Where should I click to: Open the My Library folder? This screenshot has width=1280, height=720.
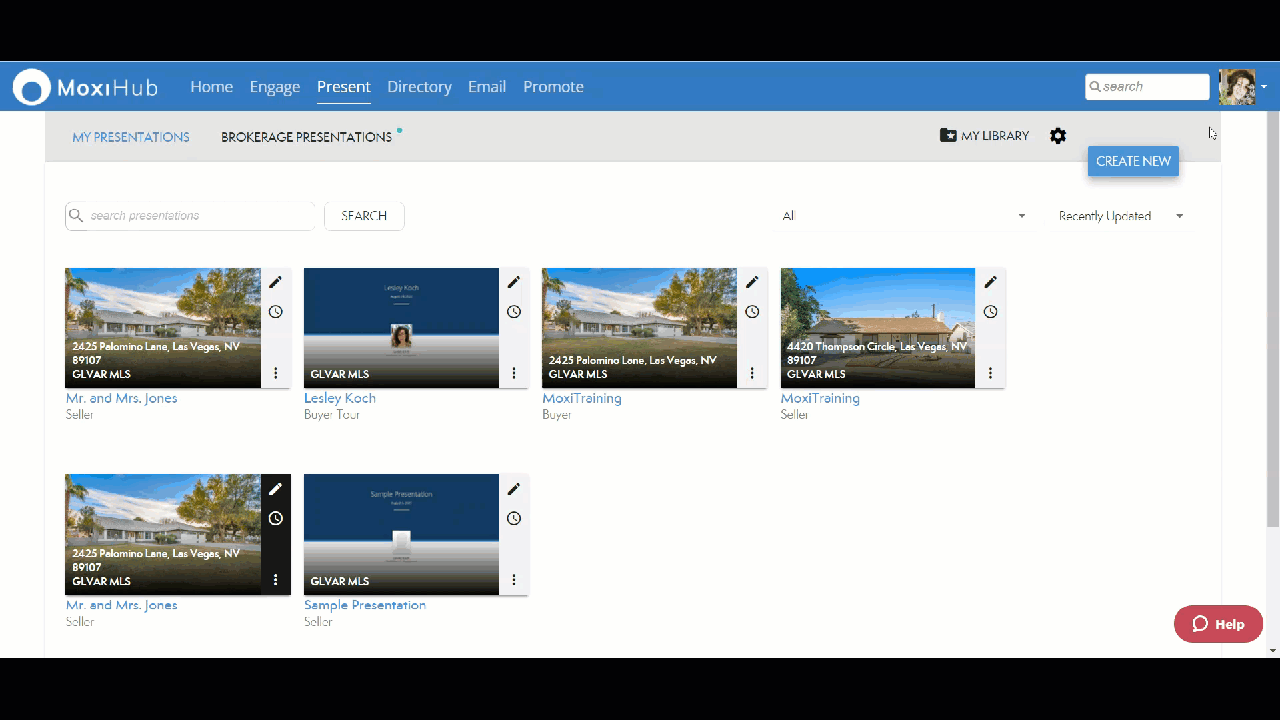point(984,136)
